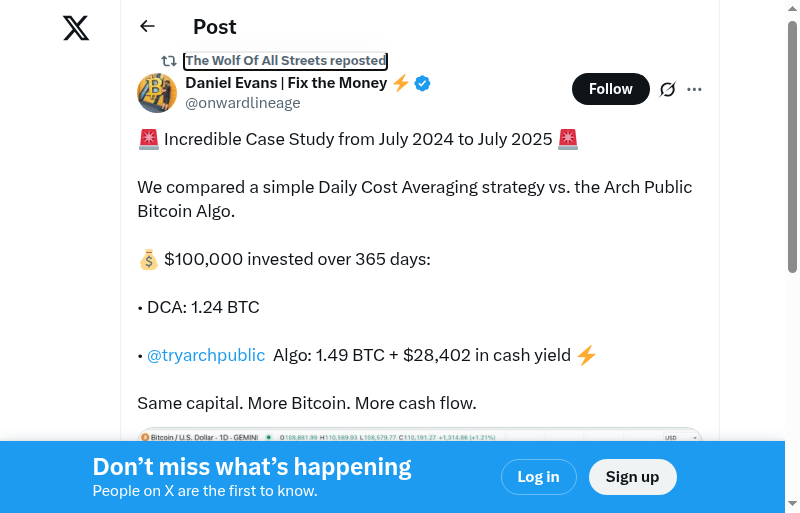This screenshot has width=800, height=513.
Task: Open the @tryarchpublic mention link
Action: click(x=206, y=355)
